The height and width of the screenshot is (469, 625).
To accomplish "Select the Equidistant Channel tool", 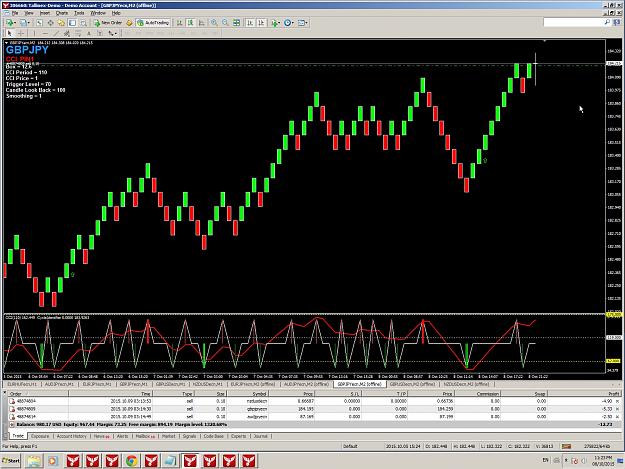I will 67,33.
